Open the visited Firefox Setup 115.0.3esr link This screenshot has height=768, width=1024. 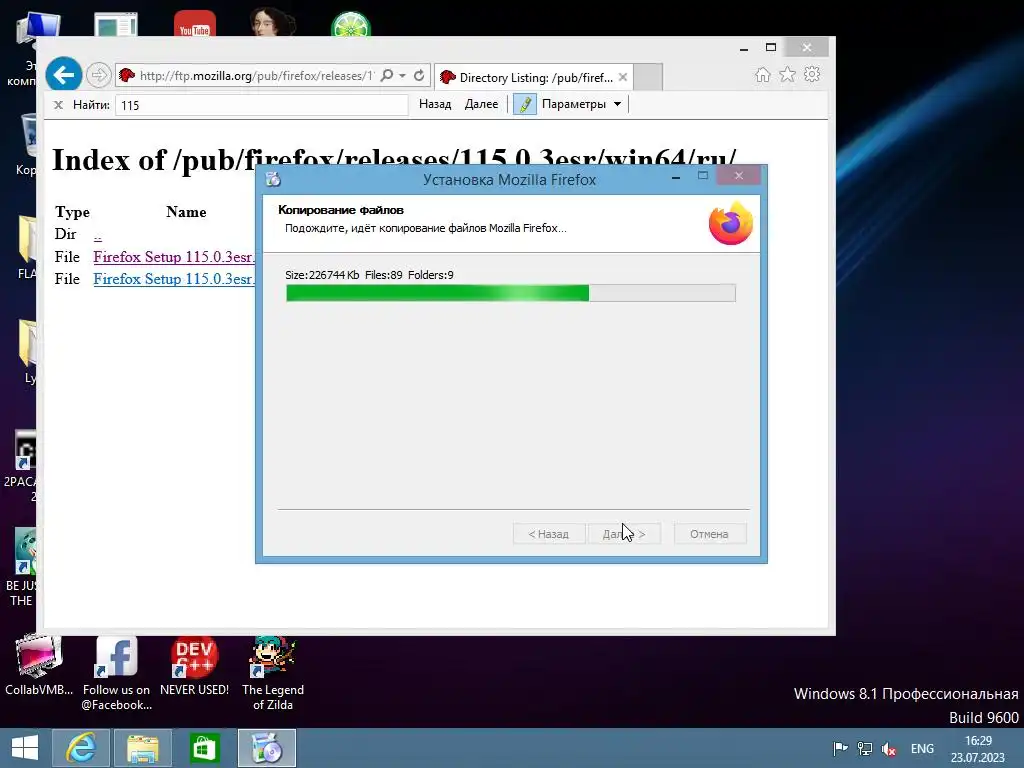coord(174,257)
